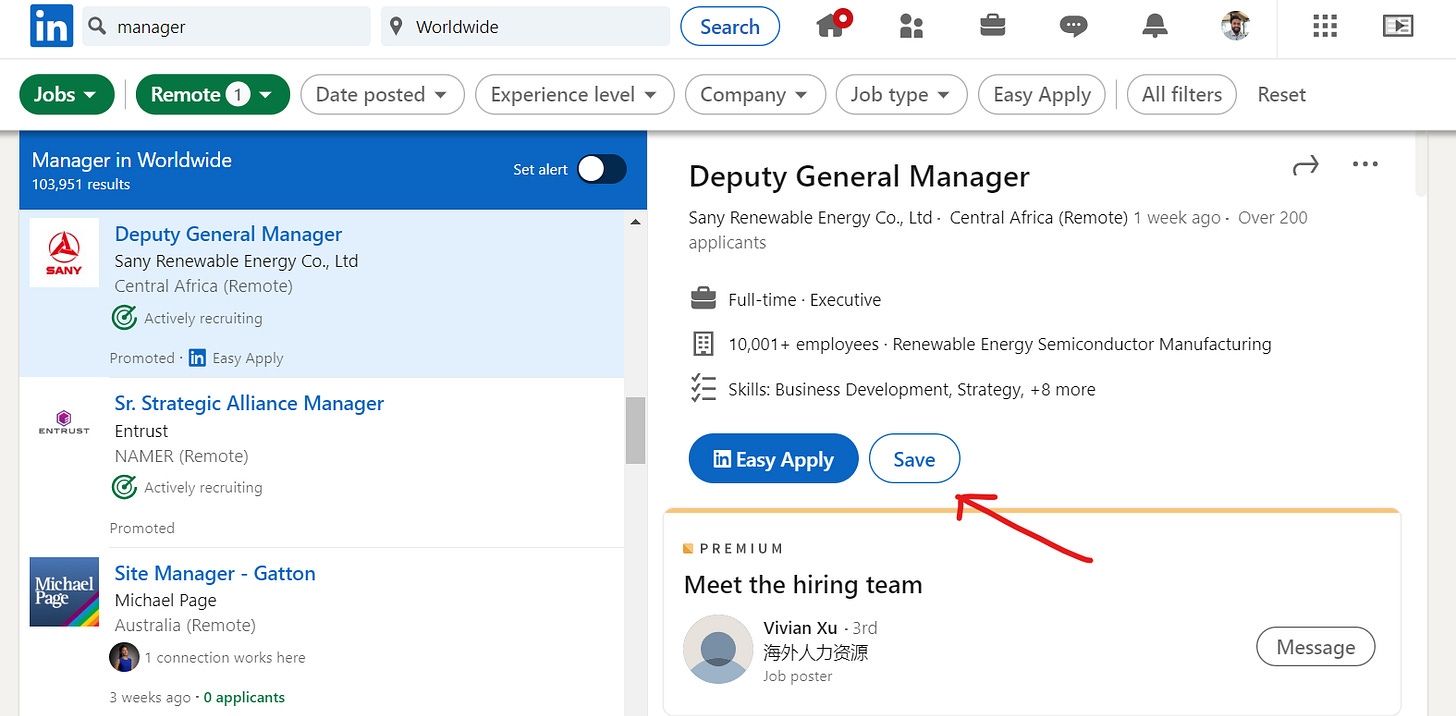Message Vivian Xu
The height and width of the screenshot is (716, 1456).
pyautogui.click(x=1315, y=647)
